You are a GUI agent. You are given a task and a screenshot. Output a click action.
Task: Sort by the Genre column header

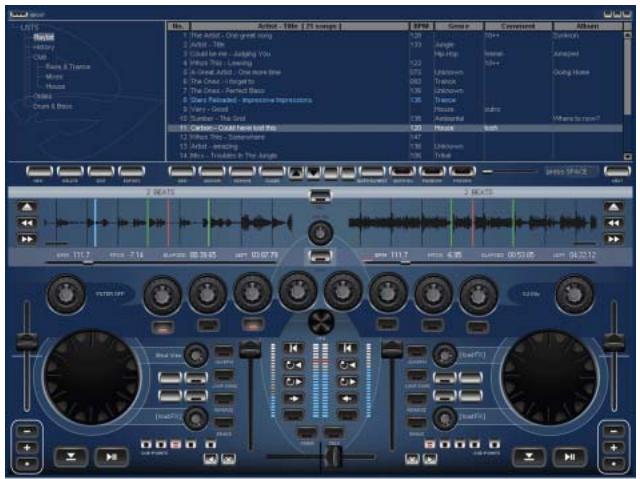click(458, 26)
